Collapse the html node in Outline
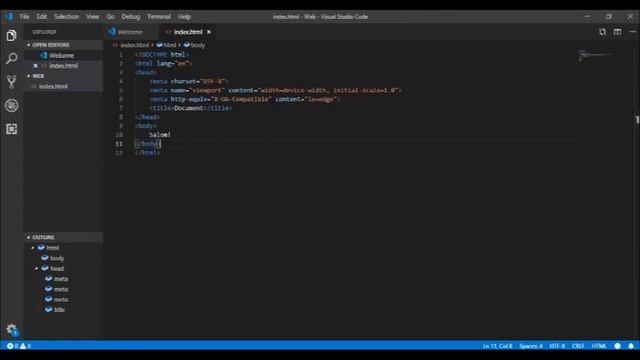The image size is (640, 360). click(x=33, y=248)
